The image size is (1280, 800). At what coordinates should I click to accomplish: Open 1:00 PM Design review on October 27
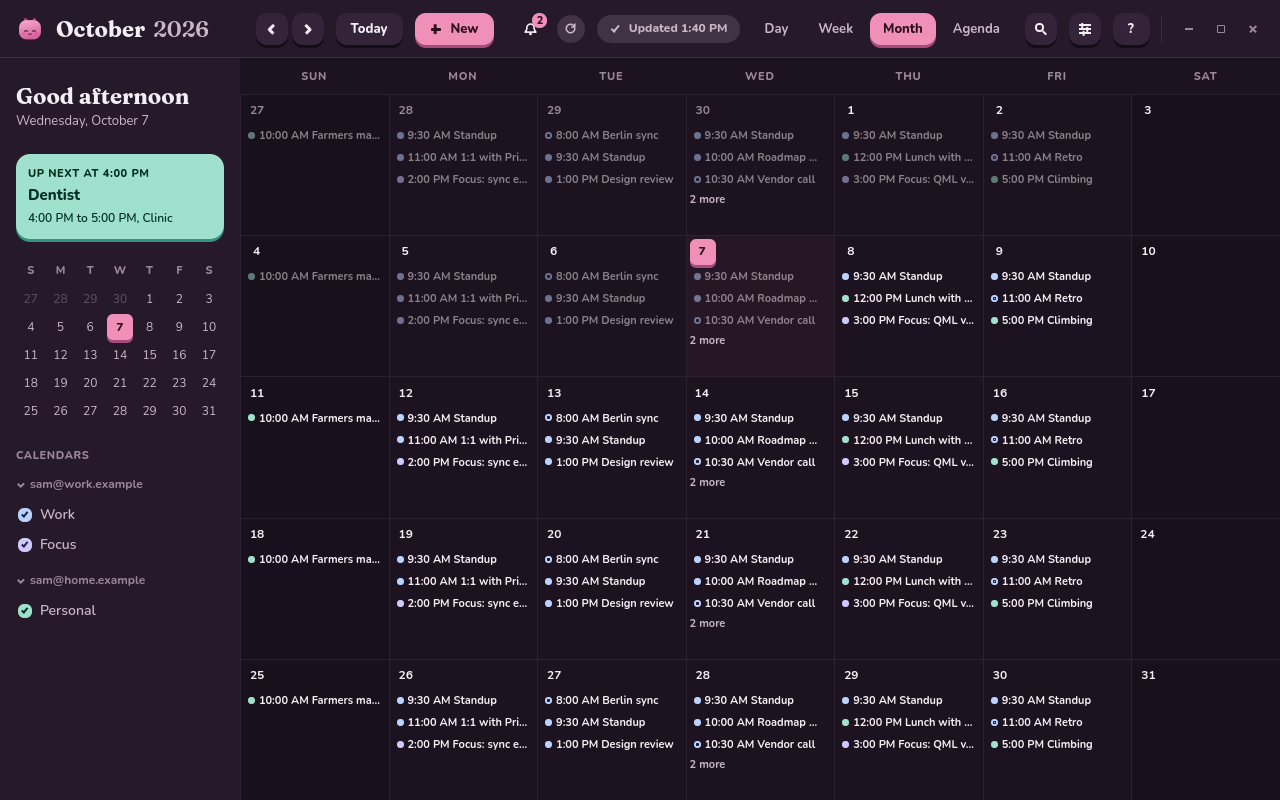click(x=611, y=744)
